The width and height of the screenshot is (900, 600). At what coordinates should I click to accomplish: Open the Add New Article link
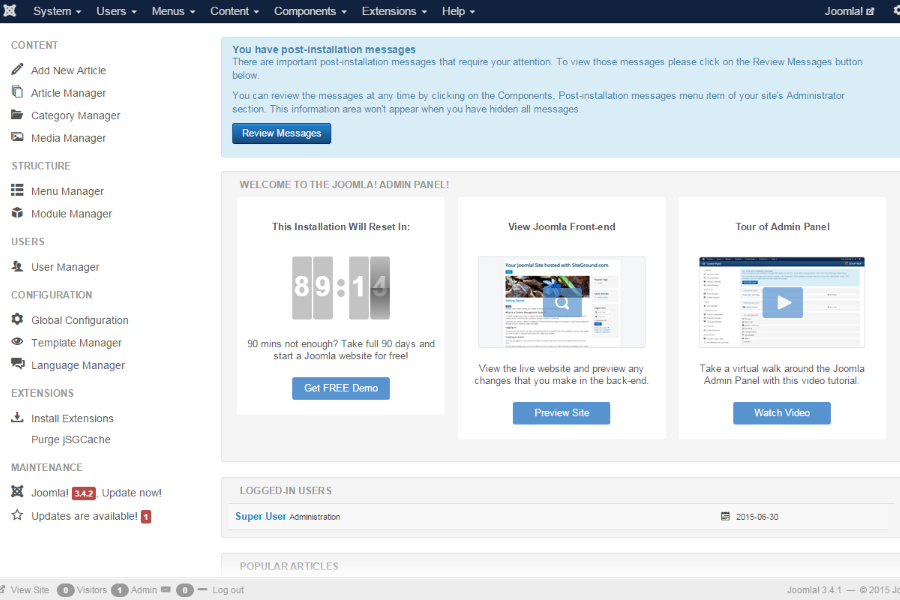pyautogui.click(x=68, y=70)
